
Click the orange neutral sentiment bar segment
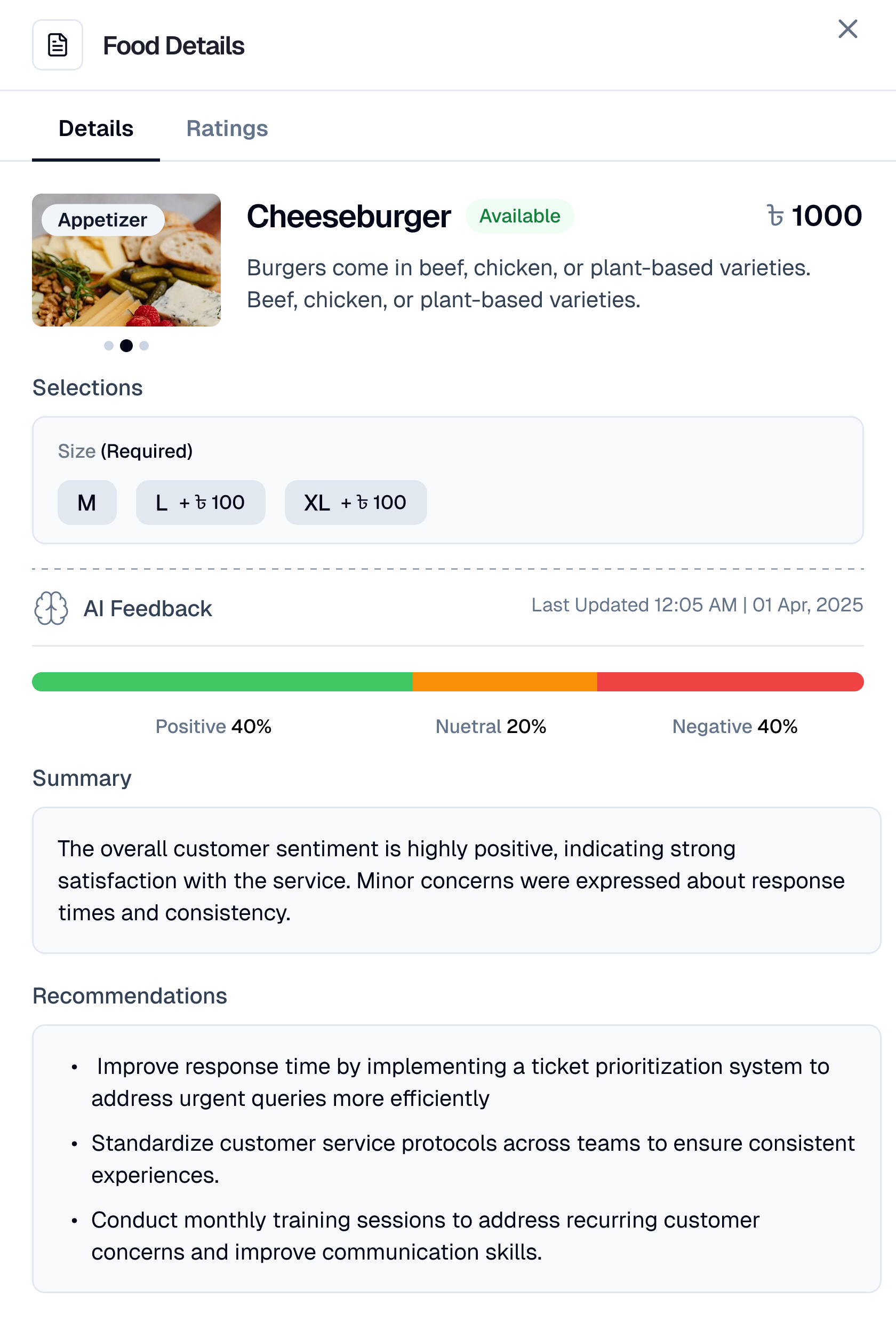point(505,682)
